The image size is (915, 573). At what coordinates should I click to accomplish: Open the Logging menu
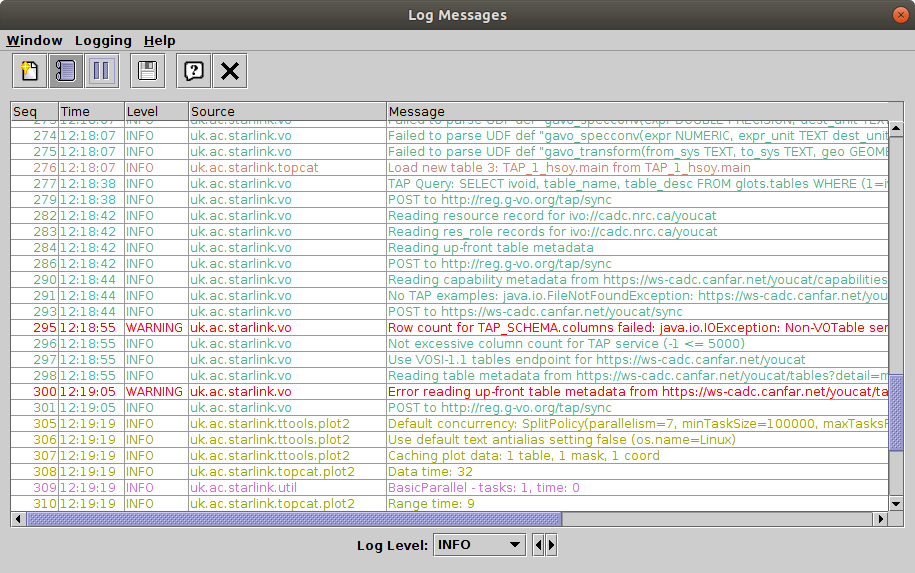(x=103, y=41)
